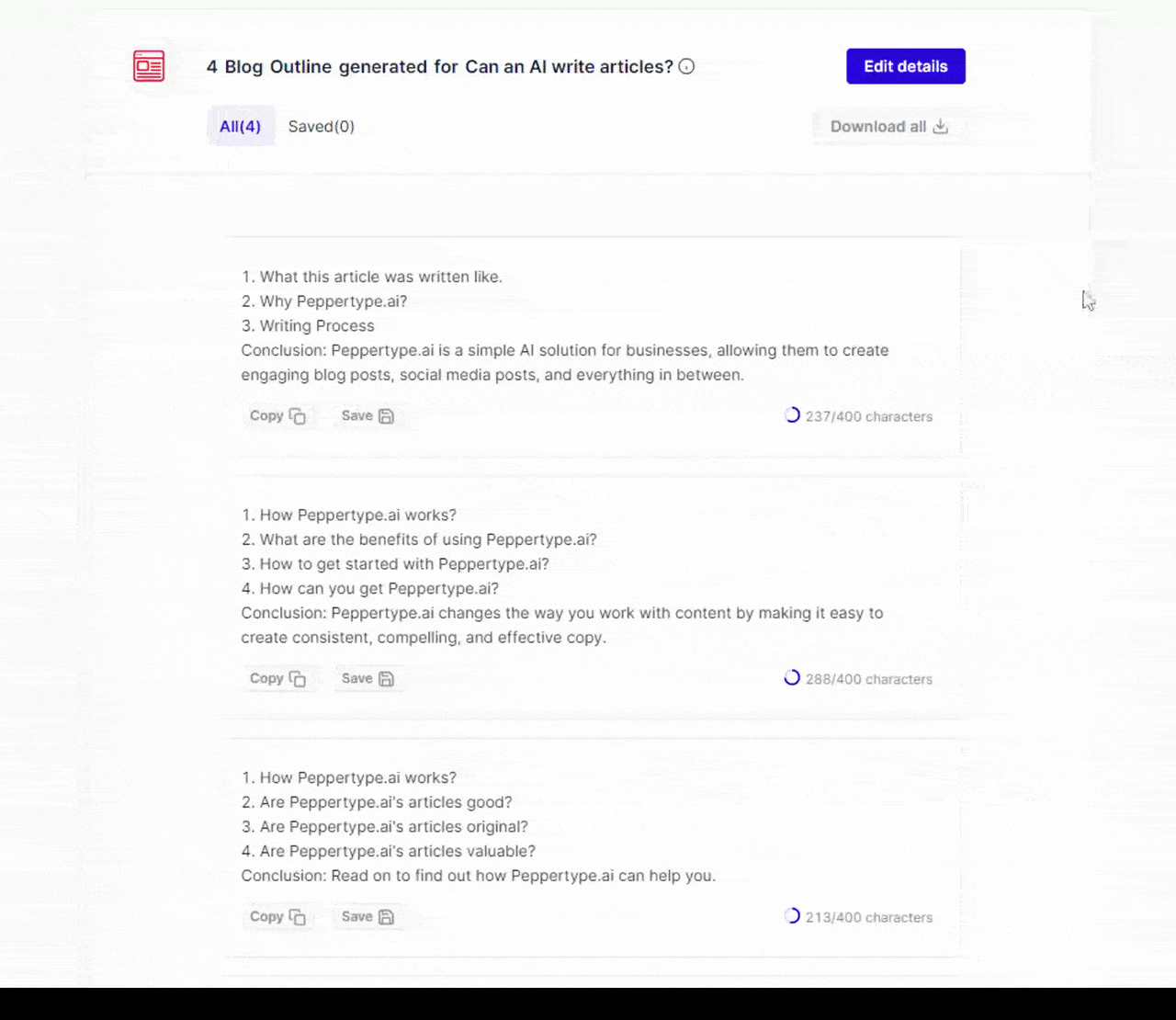Click the 237/400 characters counter
This screenshot has height=1020, width=1176.
868,416
